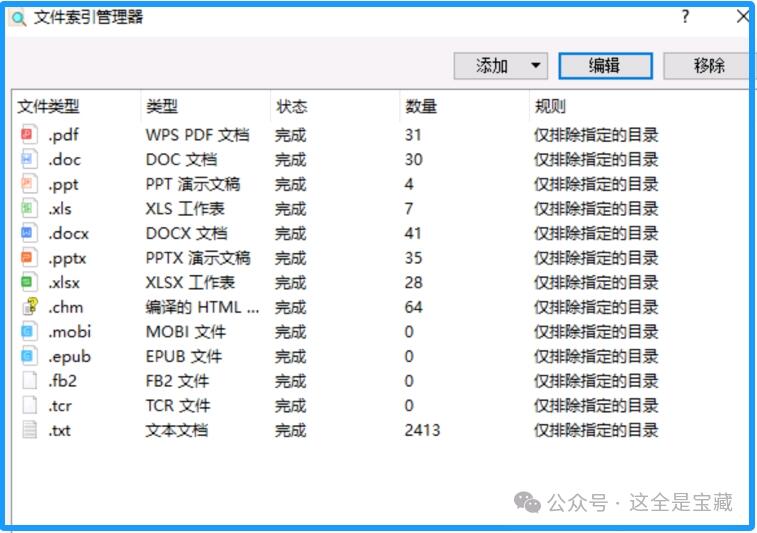
Task: Click 仅排除指定的目录 in the .txt row
Action: (x=596, y=430)
